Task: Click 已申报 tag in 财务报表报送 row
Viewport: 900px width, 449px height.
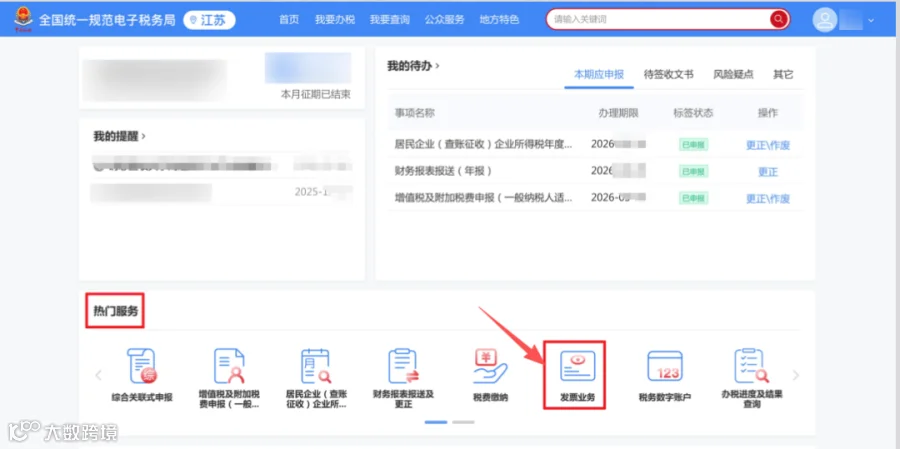Action: coord(693,172)
